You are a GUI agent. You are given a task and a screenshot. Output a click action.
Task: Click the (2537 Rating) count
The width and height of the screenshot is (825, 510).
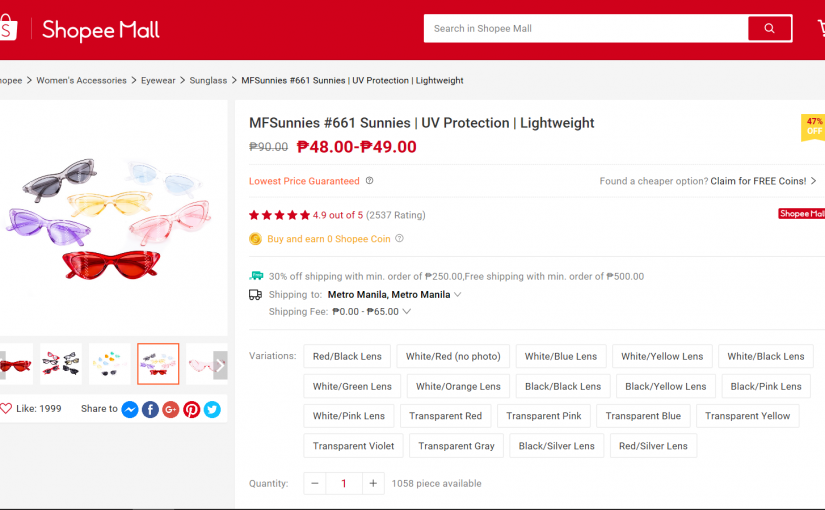tap(396, 215)
